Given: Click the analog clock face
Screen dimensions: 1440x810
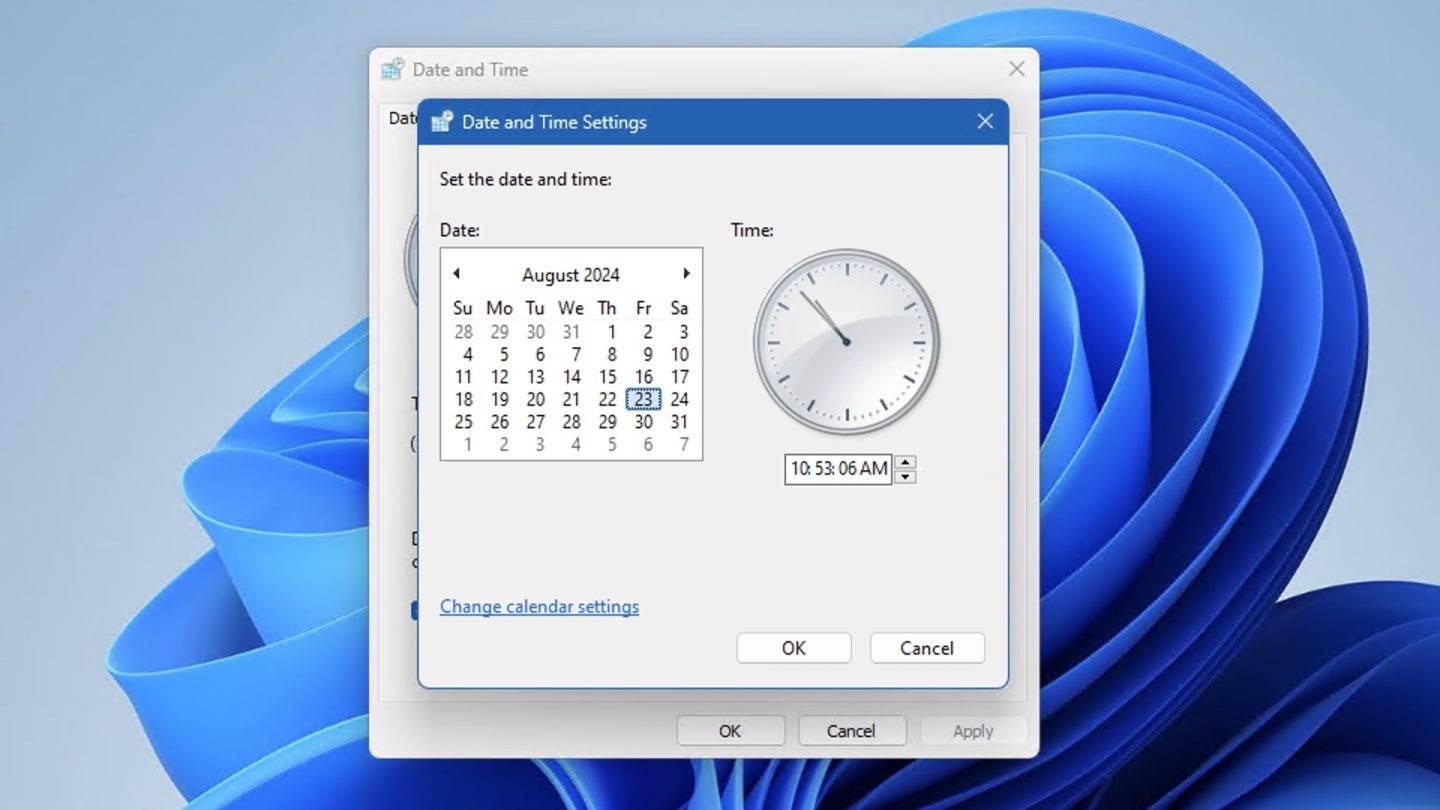Looking at the screenshot, I should [845, 343].
